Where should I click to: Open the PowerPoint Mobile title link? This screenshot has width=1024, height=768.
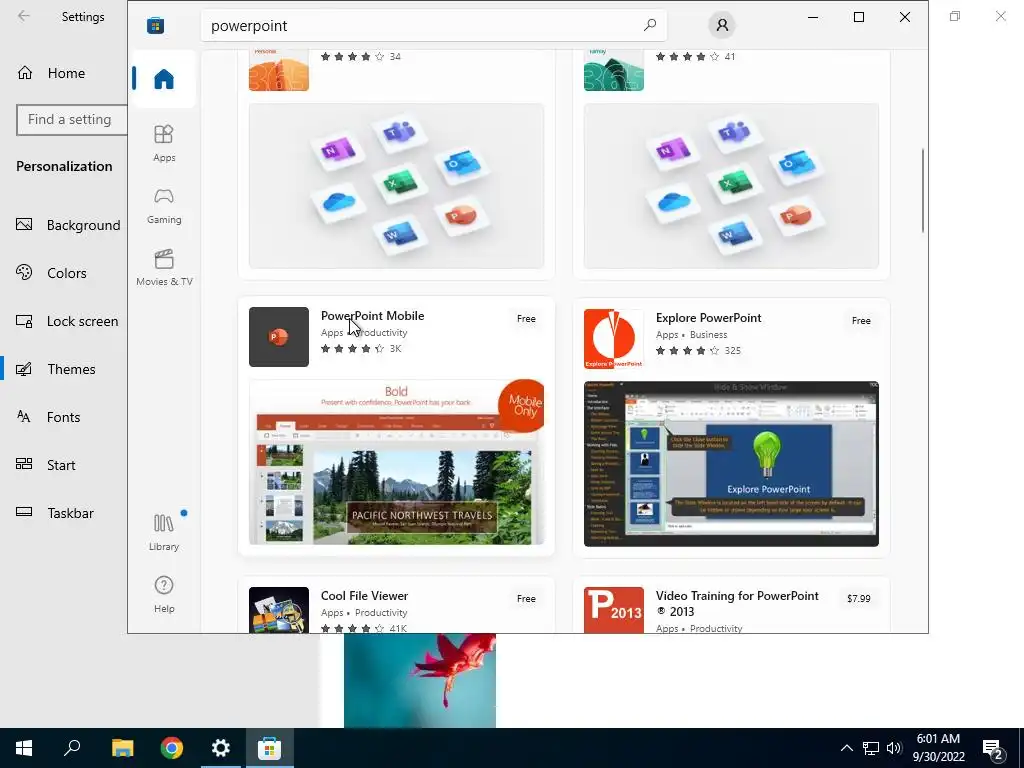(372, 315)
